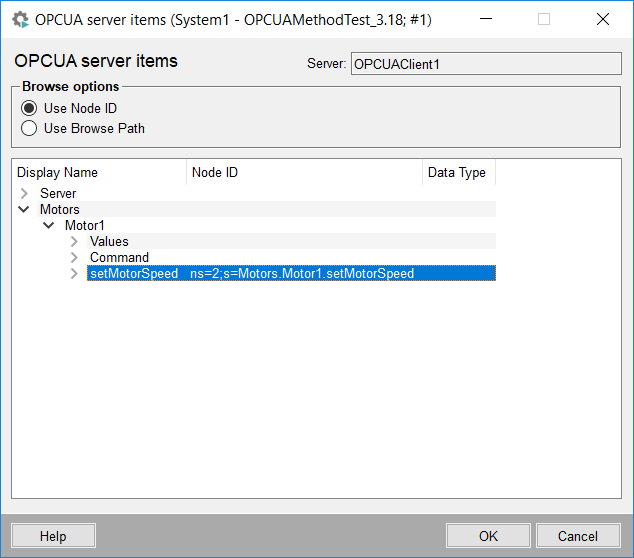Select the Motors tree item
The height and width of the screenshot is (558, 634).
pos(59,209)
